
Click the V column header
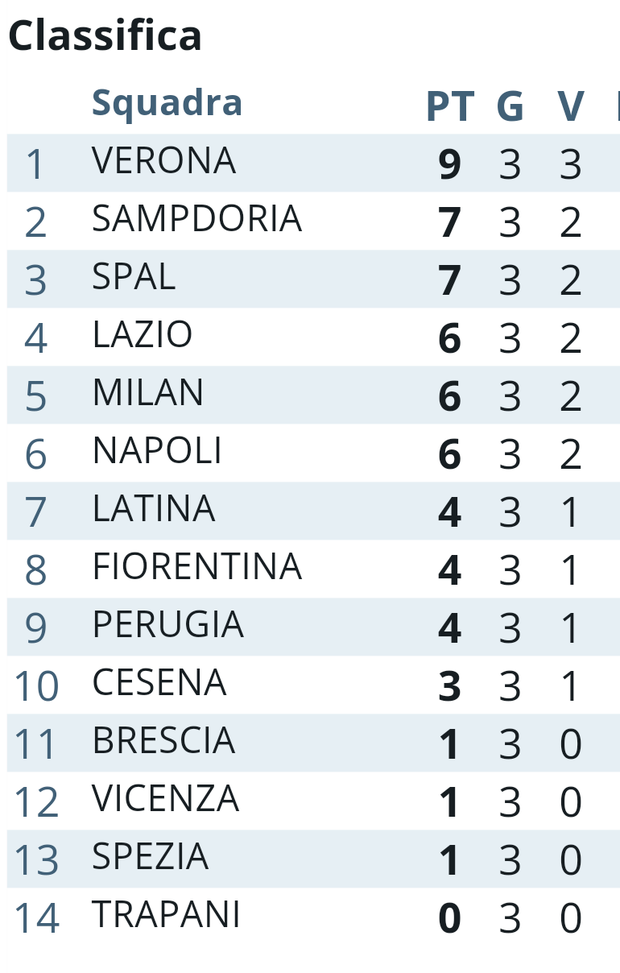coord(570,106)
